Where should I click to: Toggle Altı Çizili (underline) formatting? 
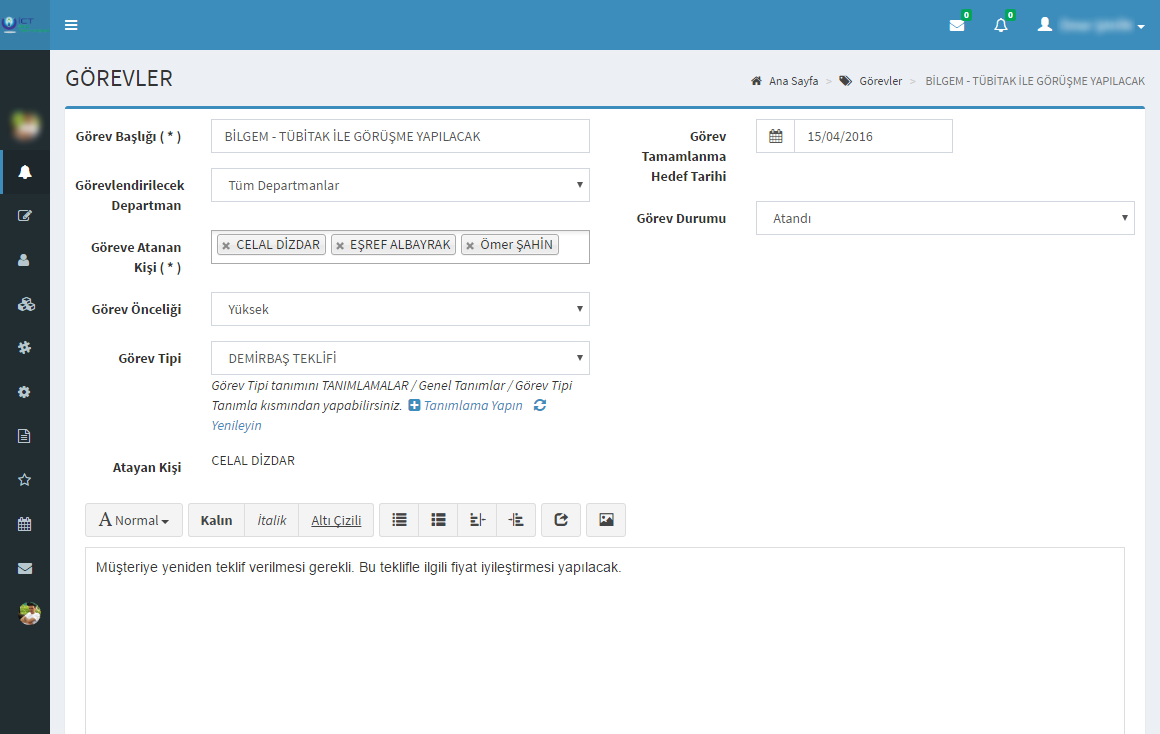pos(335,520)
